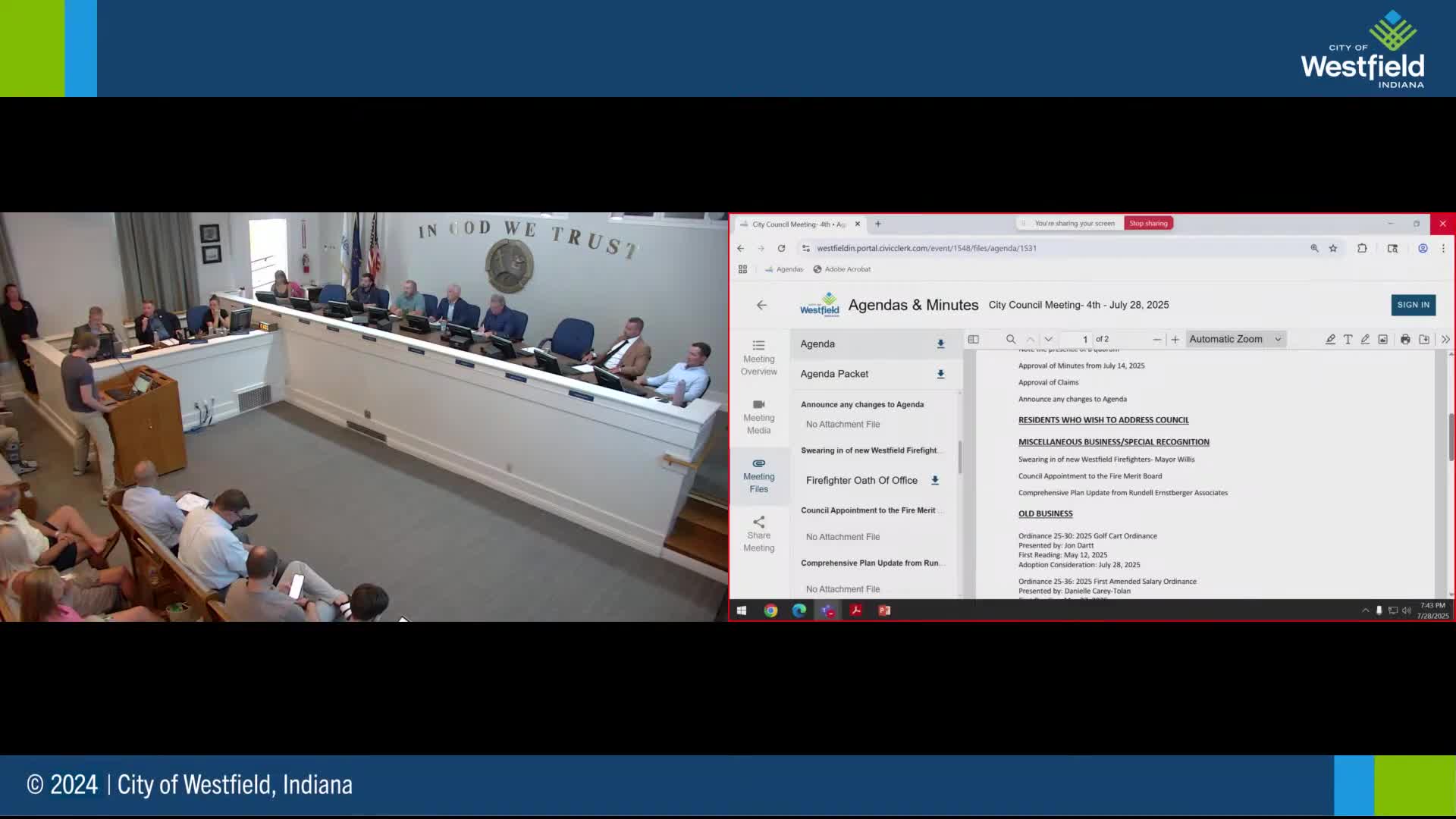The image size is (1456, 819).
Task: Select the PDF text annotation tool
Action: [1348, 339]
